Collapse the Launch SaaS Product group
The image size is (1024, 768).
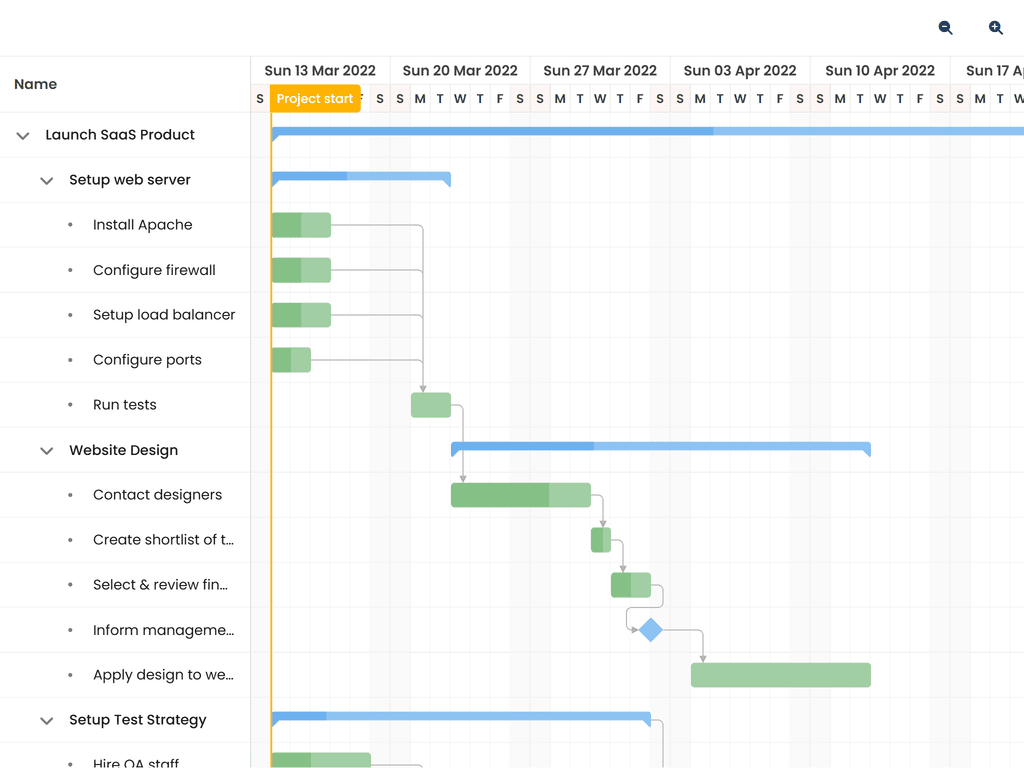(x=22, y=134)
